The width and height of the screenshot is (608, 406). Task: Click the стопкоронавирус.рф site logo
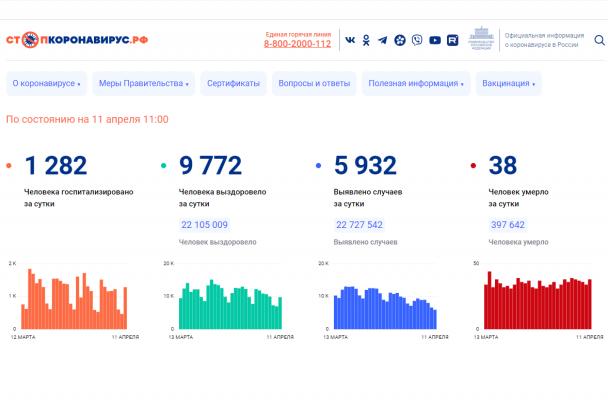pyautogui.click(x=77, y=41)
